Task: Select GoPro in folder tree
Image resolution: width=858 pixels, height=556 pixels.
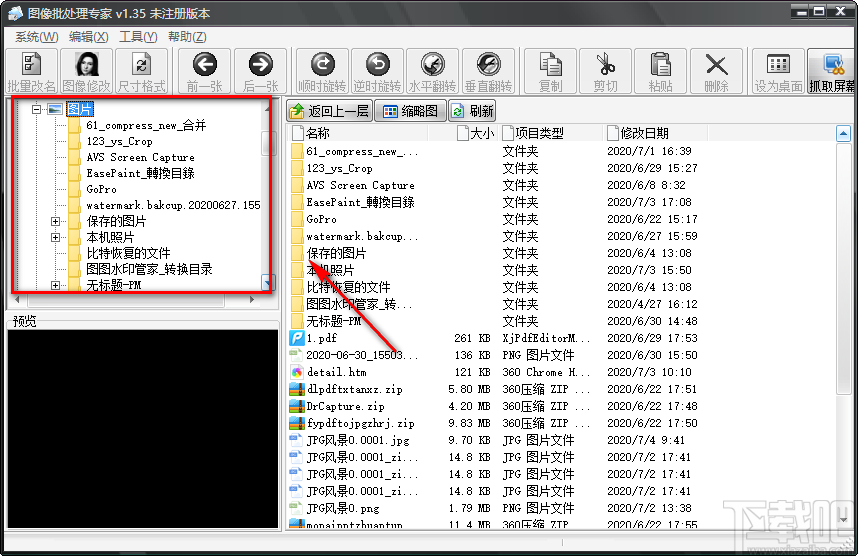Action: click(101, 189)
